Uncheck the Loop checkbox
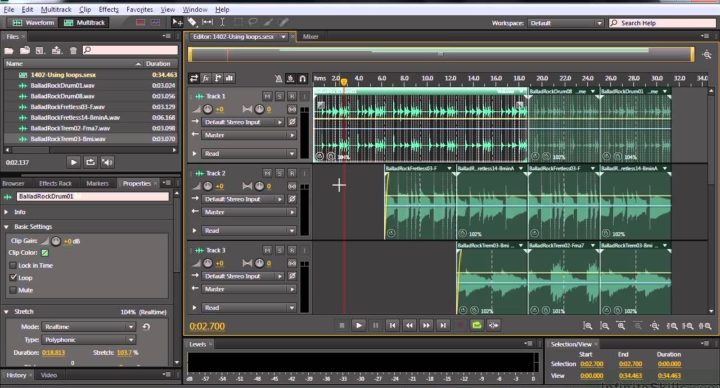This screenshot has height=388, width=720. pyautogui.click(x=13, y=278)
